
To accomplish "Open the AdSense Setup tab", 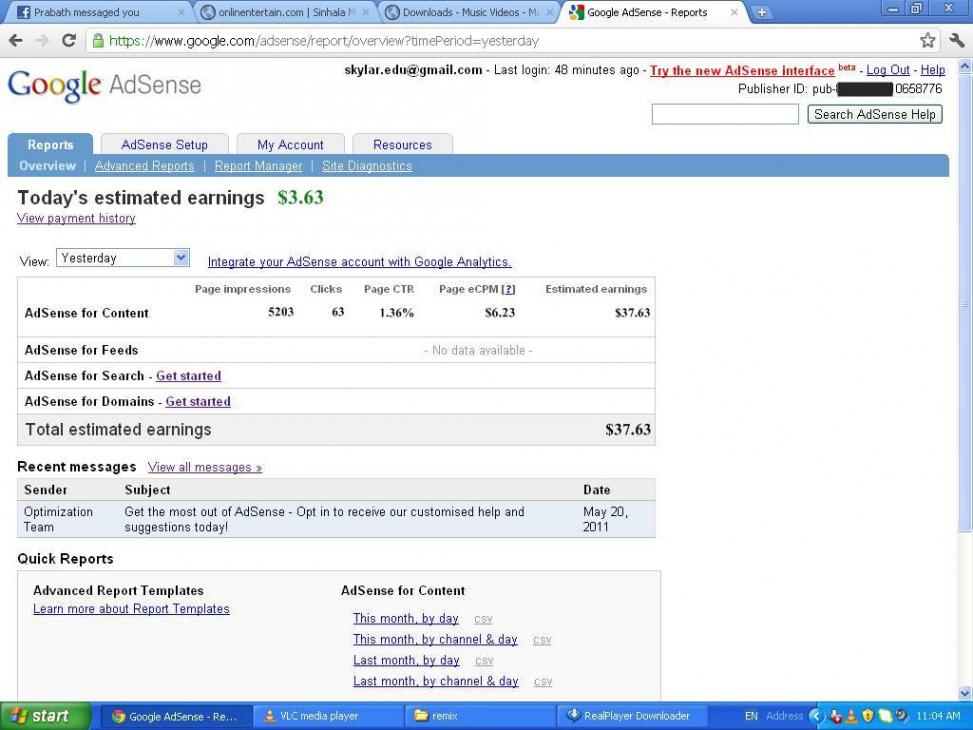I will tap(164, 145).
